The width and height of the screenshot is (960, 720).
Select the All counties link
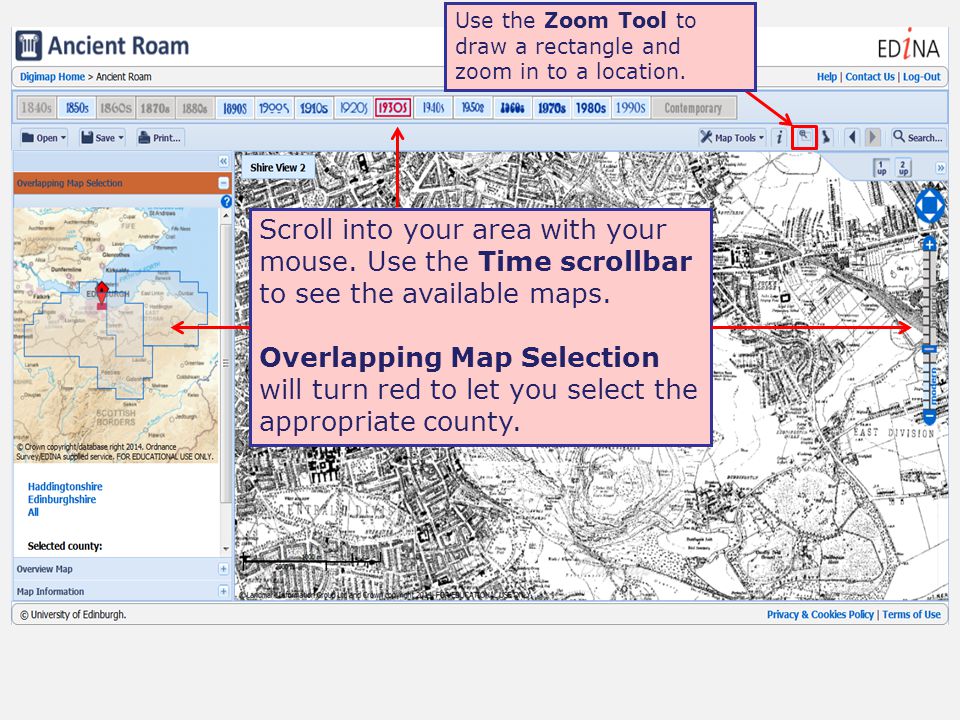pos(33,512)
